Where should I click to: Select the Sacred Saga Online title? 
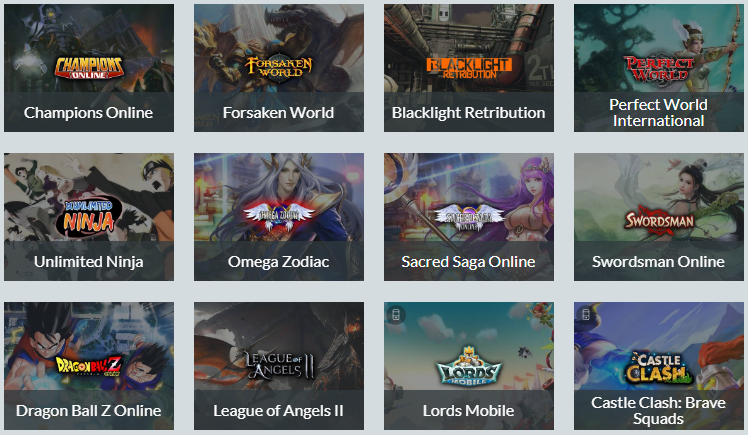[468, 261]
